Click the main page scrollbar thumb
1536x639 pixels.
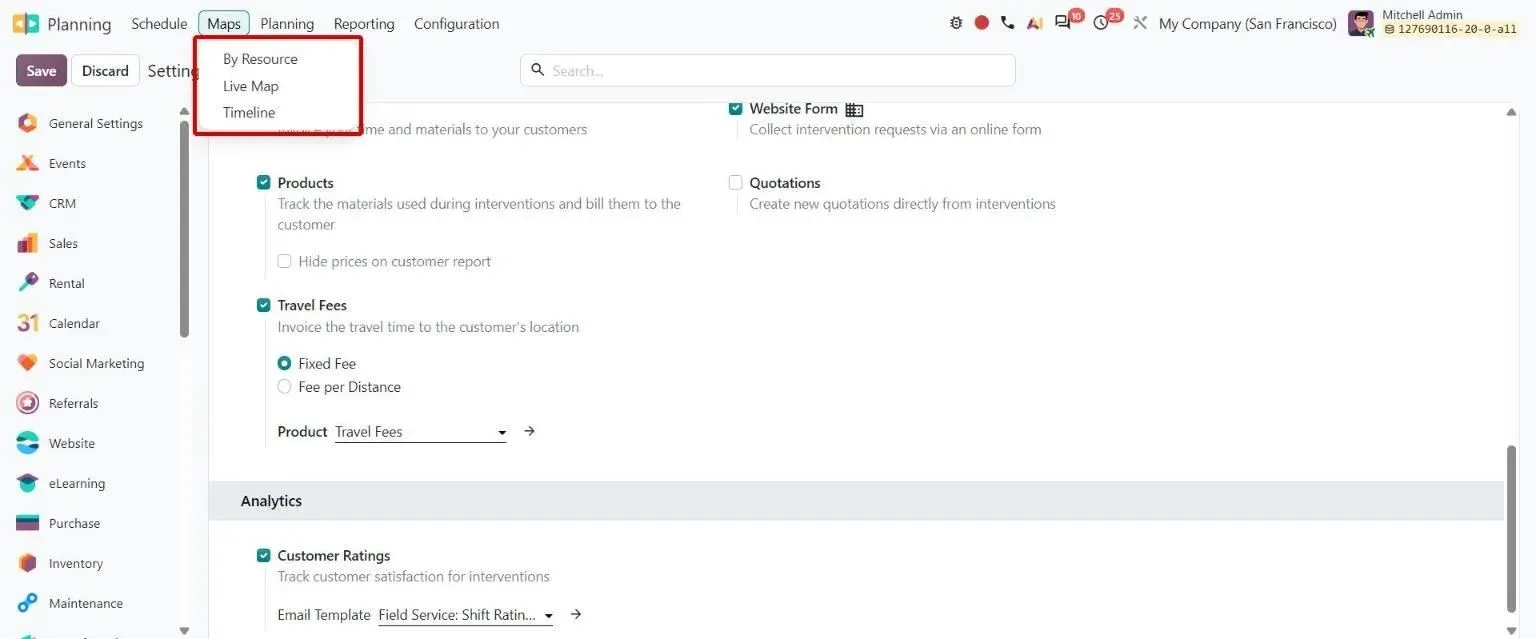tap(1511, 529)
